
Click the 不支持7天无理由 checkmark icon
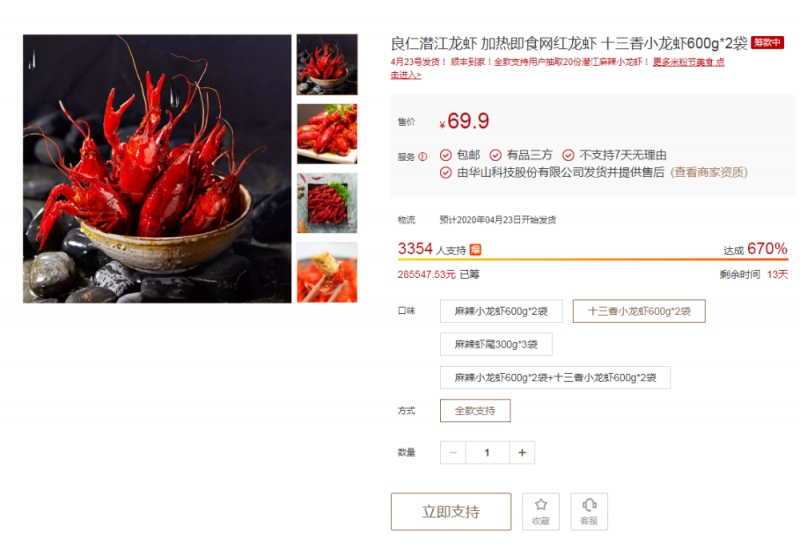tap(568, 155)
